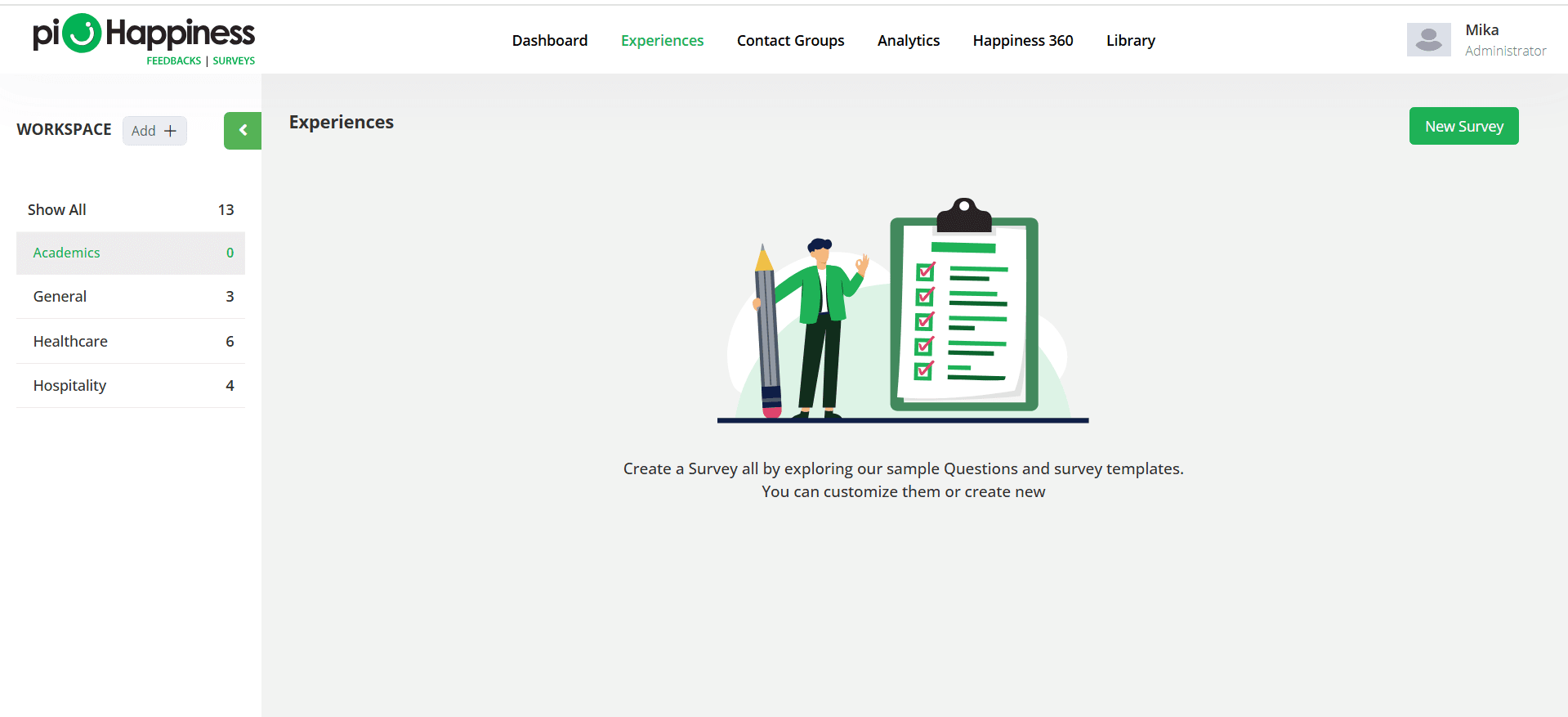The height and width of the screenshot is (717, 1568).
Task: Click the user avatar icon
Action: [1428, 40]
